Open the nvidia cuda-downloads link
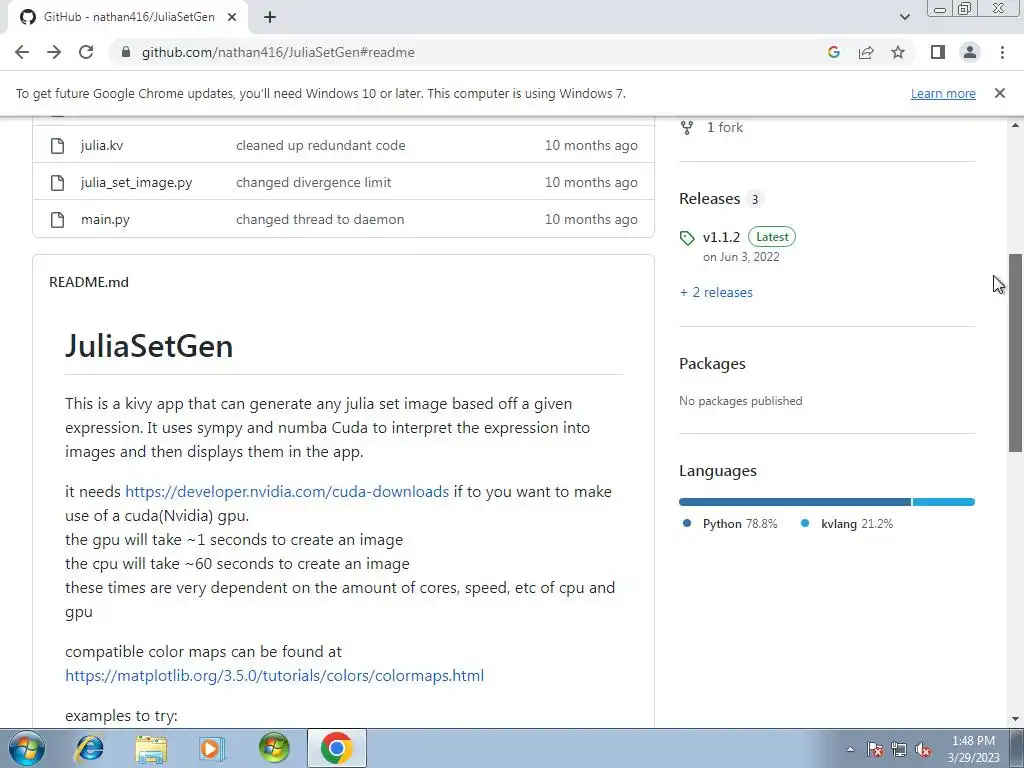The height and width of the screenshot is (768, 1024). click(x=287, y=492)
